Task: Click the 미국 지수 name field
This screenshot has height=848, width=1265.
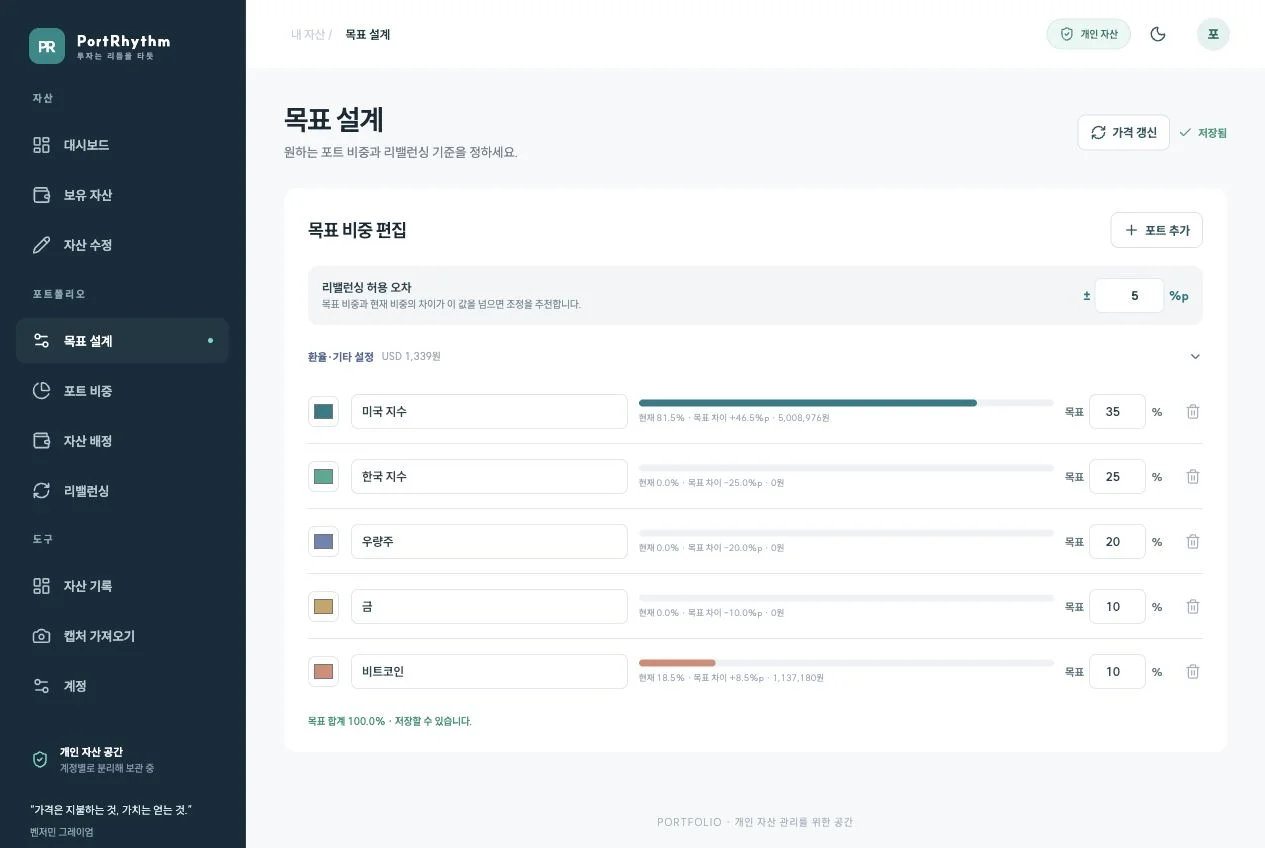Action: point(489,412)
